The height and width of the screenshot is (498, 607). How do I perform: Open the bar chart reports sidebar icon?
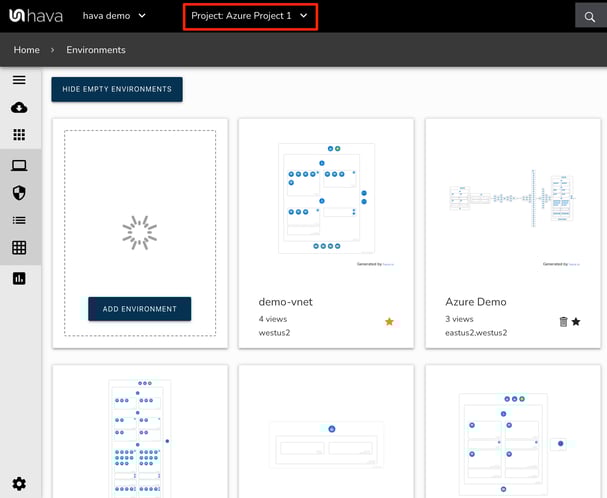[19, 278]
